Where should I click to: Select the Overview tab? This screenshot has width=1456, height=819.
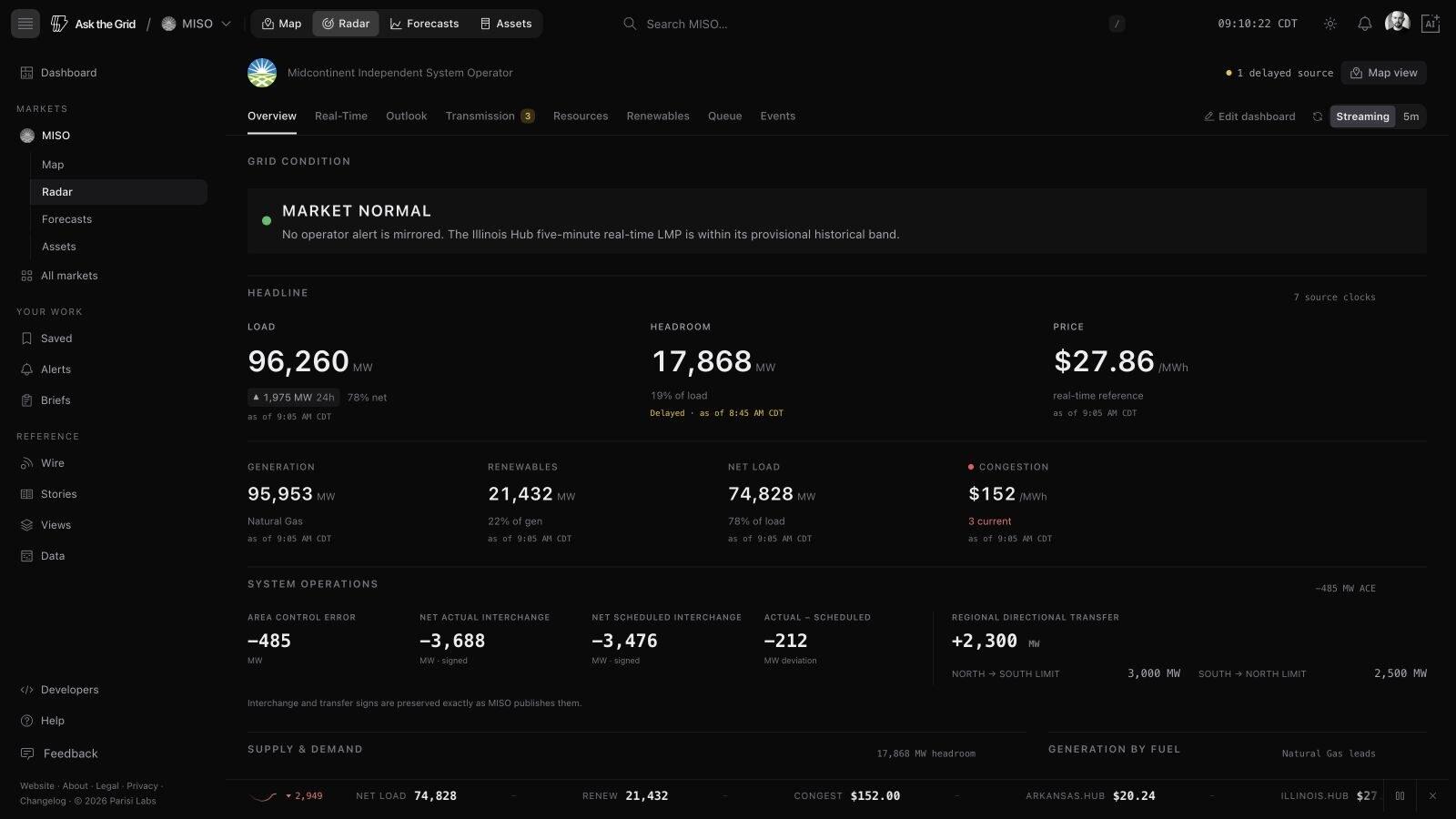(x=272, y=116)
